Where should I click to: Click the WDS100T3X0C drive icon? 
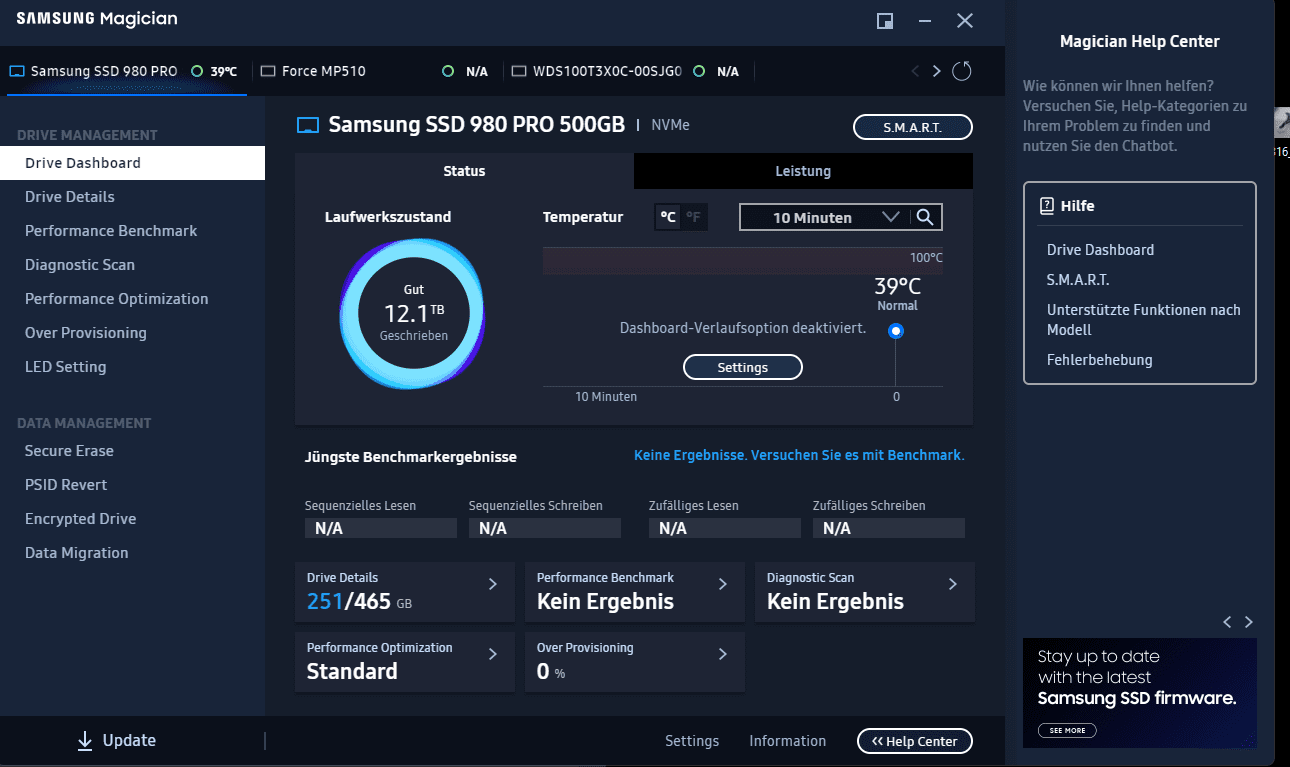tap(518, 71)
